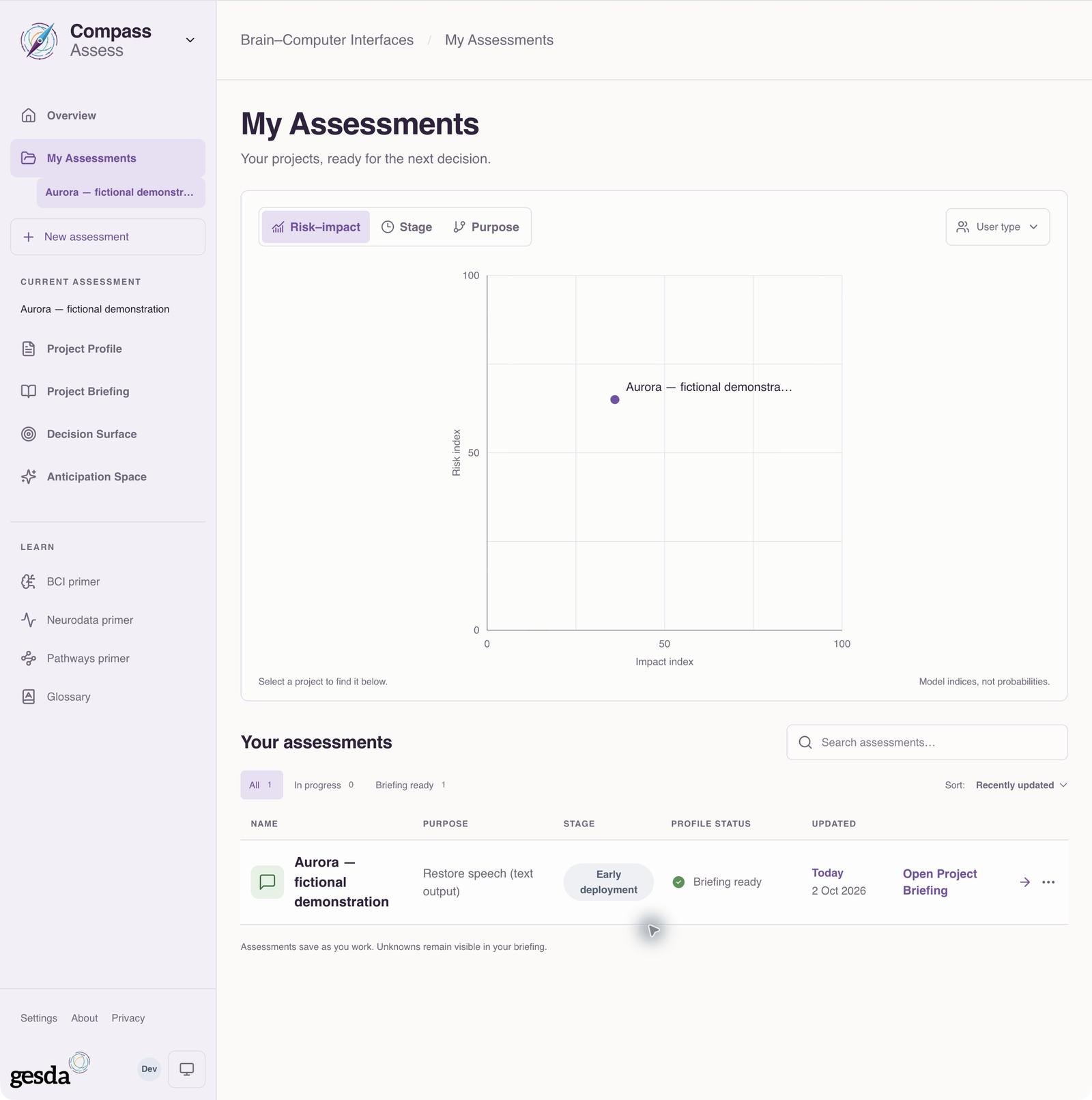
Task: Switch chart to Stage view
Action: [407, 227]
